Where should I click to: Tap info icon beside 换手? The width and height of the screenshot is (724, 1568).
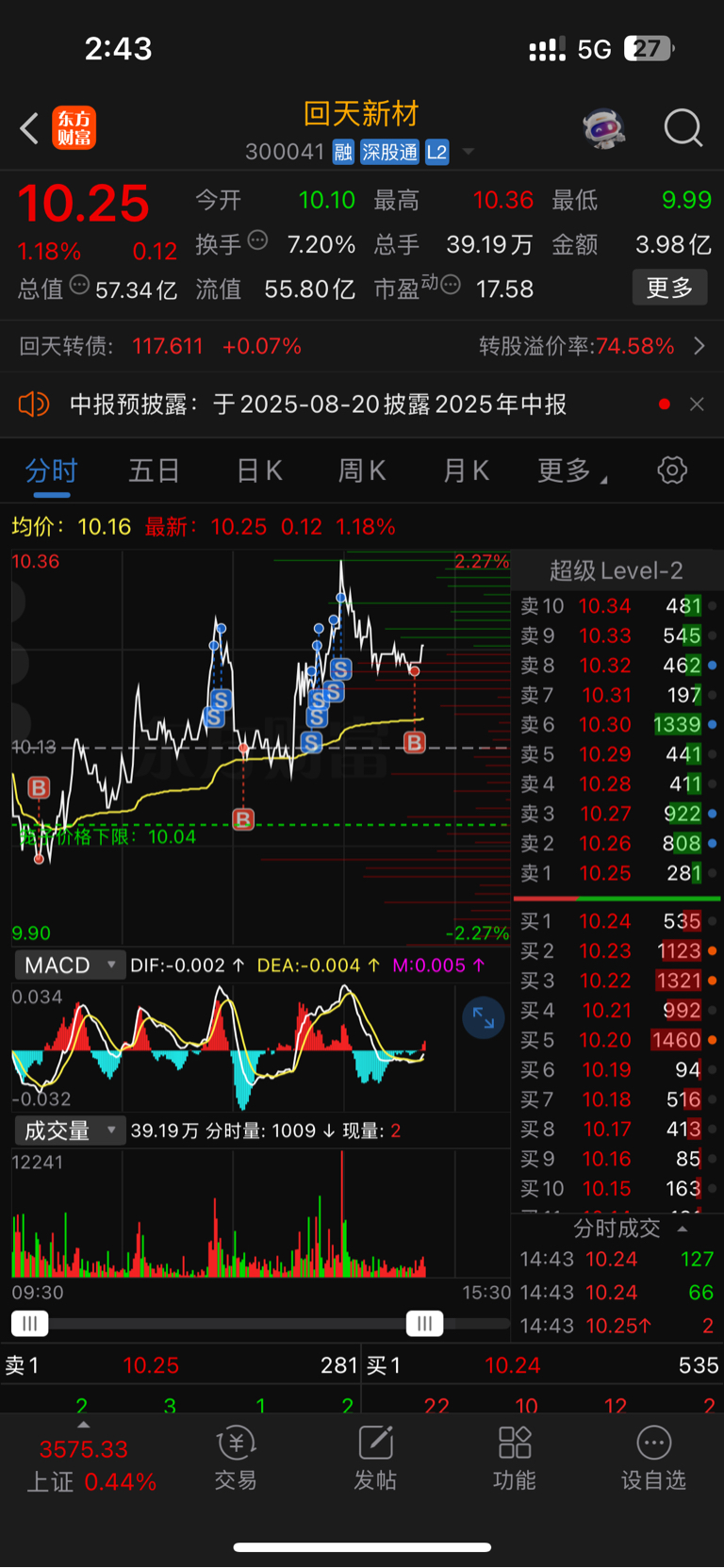point(257,240)
